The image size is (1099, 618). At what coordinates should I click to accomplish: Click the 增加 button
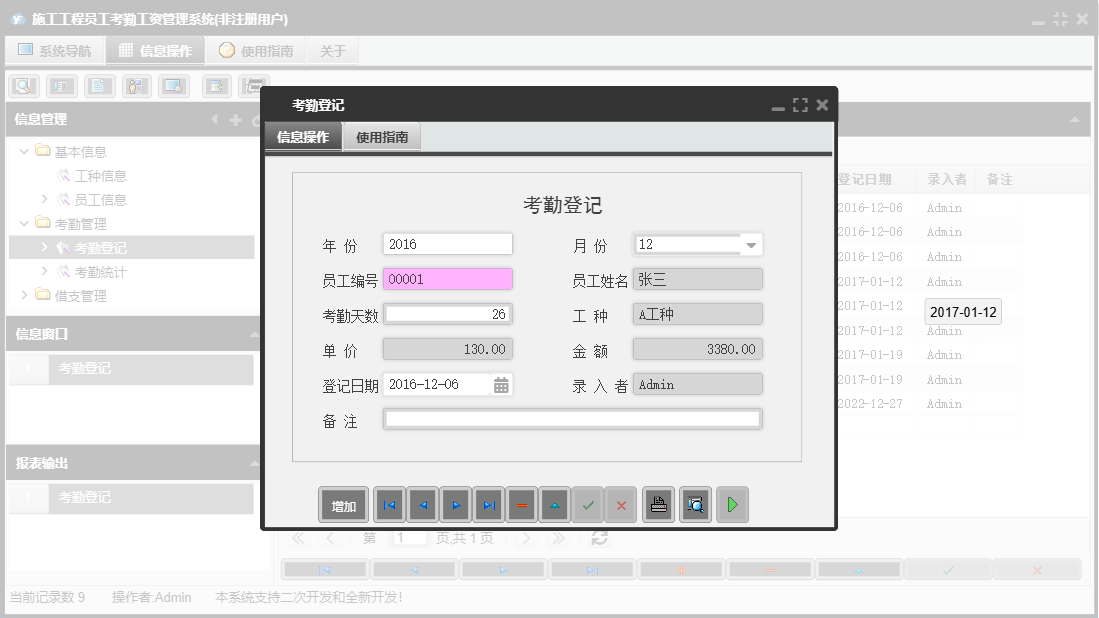coord(343,504)
